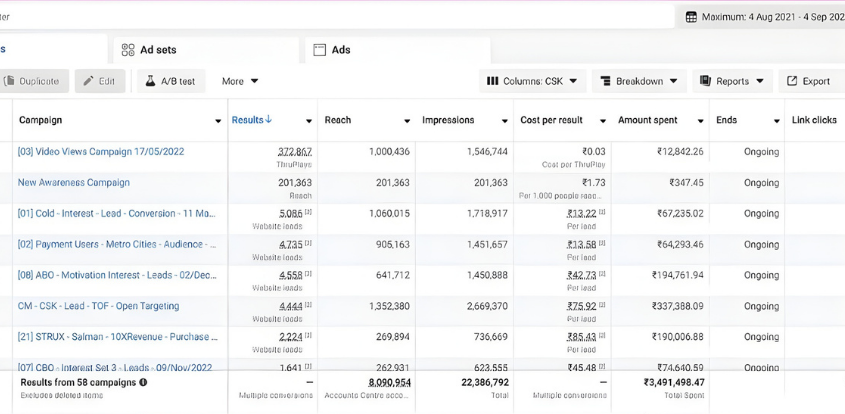Open the Video Views Campaign 17/05/2022 link

pos(101,152)
